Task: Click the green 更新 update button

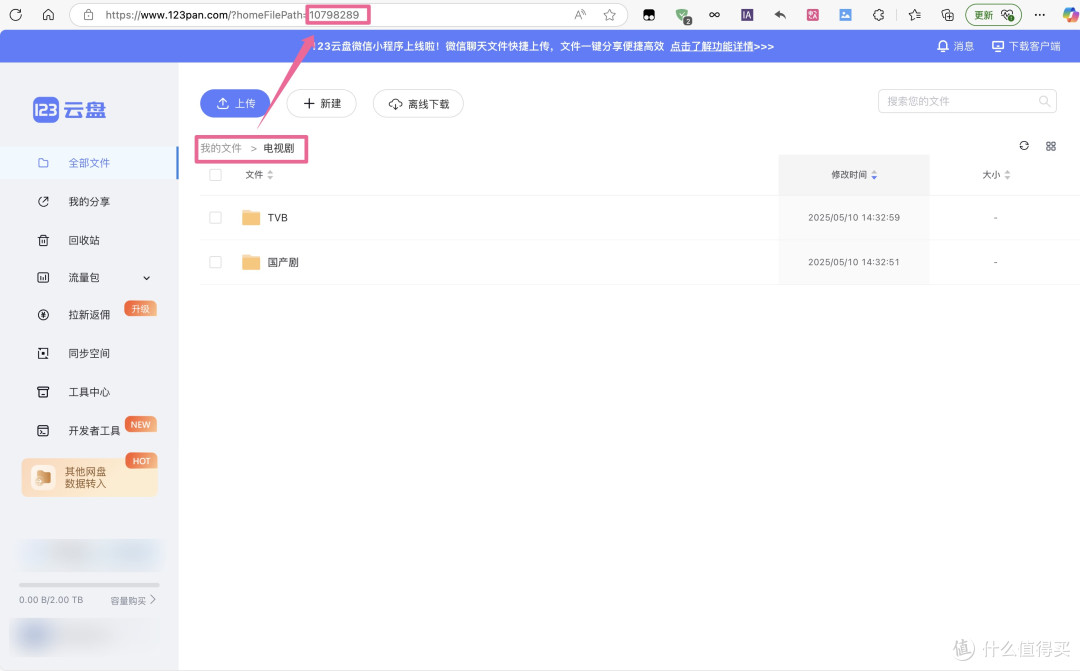Action: [993, 14]
